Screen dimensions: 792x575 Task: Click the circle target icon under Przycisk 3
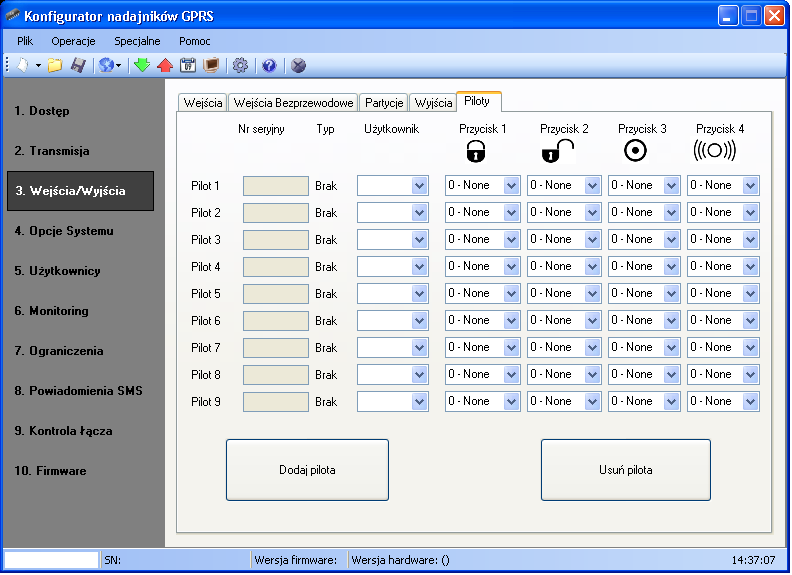point(635,151)
